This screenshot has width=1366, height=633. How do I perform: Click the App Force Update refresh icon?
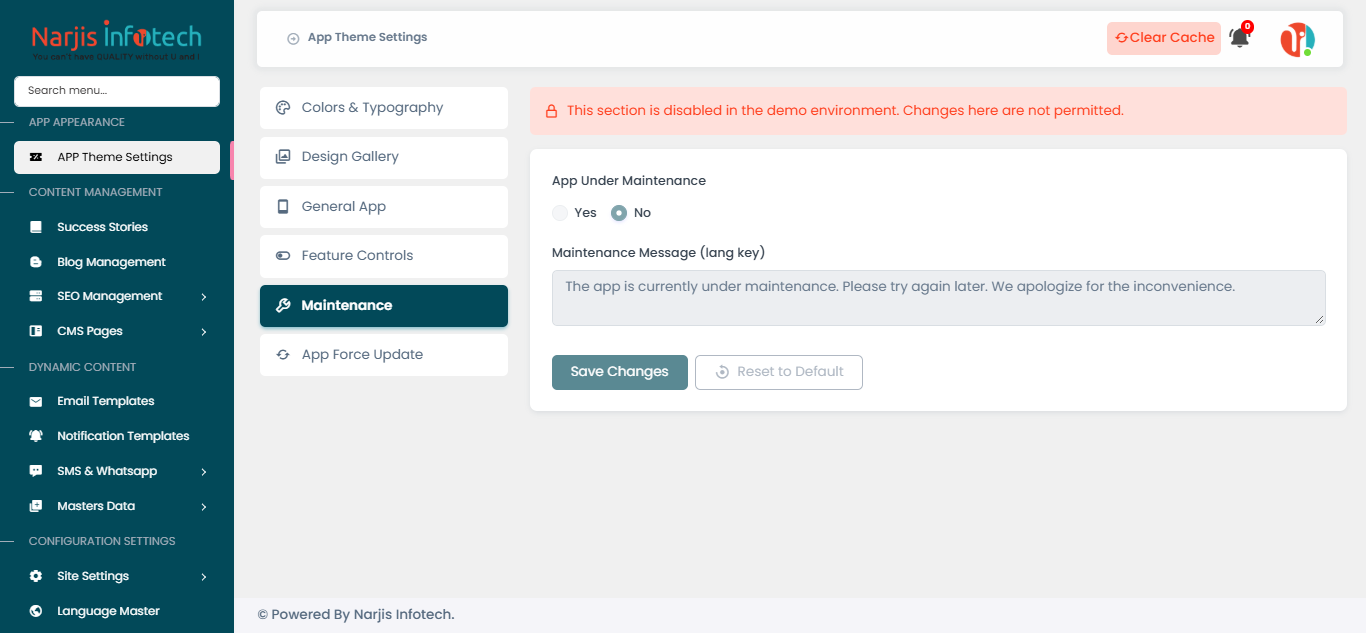point(283,355)
